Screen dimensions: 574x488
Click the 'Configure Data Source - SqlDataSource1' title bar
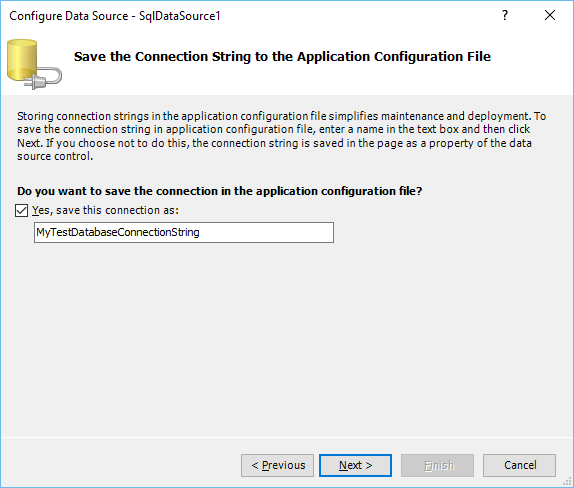(115, 16)
